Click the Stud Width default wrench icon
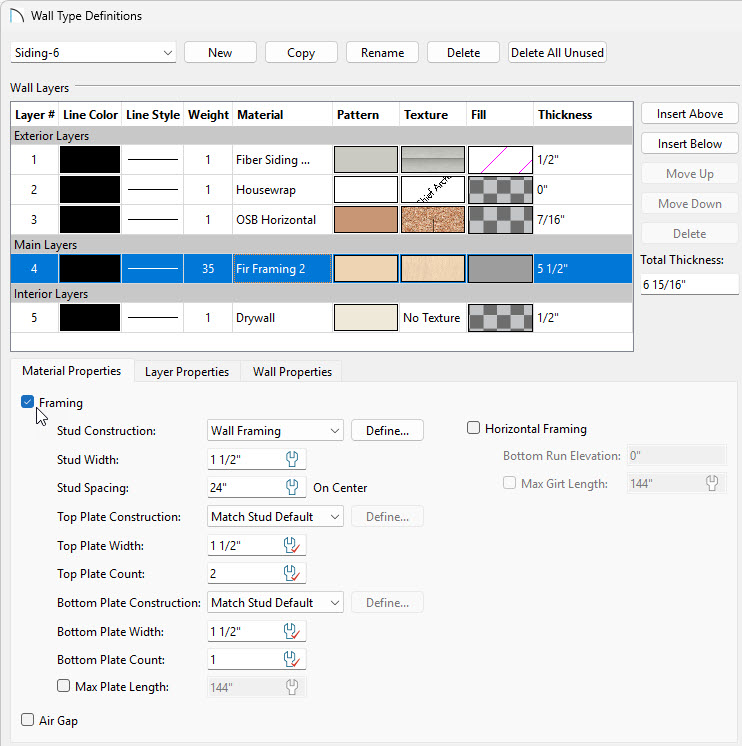This screenshot has height=746, width=742. pos(292,459)
